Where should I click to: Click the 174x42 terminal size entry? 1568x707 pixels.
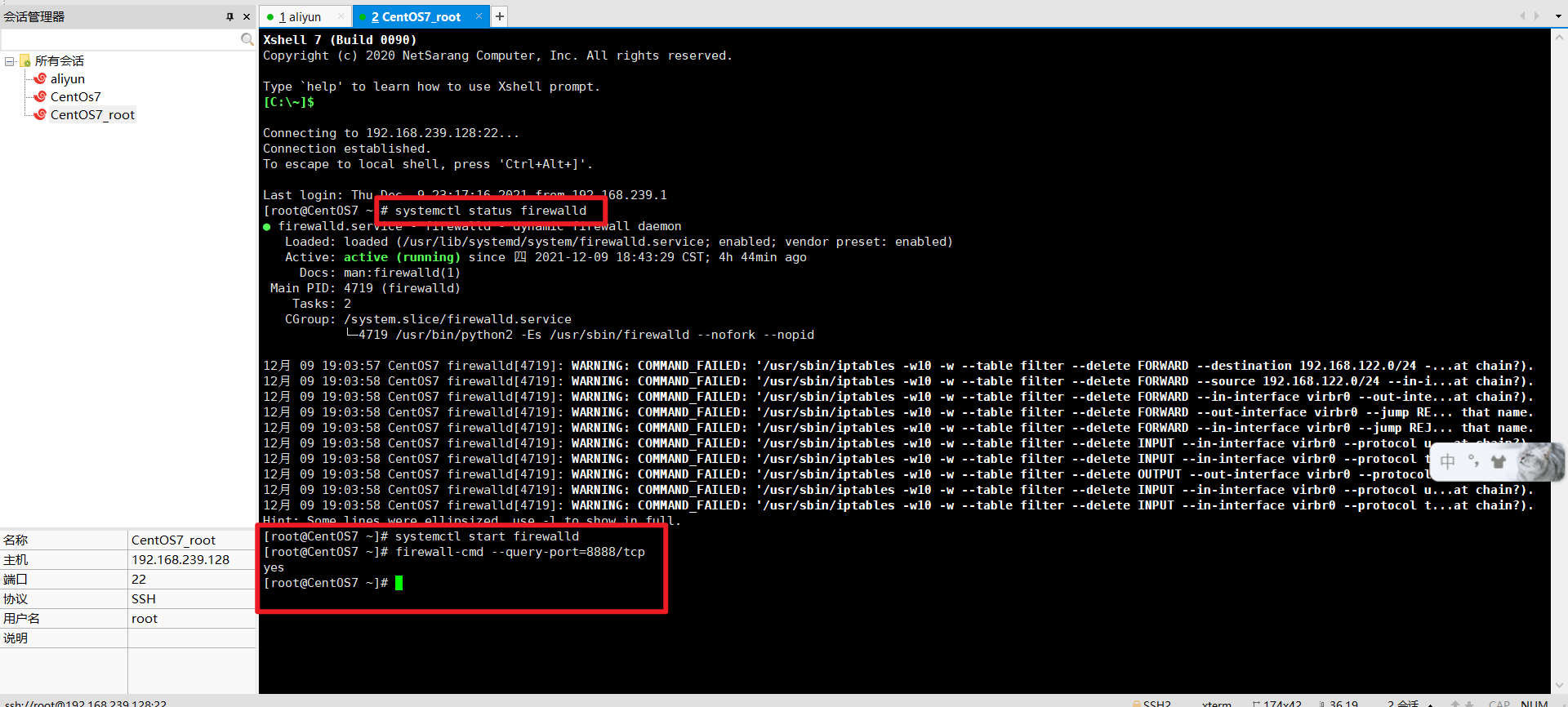pyautogui.click(x=1277, y=703)
